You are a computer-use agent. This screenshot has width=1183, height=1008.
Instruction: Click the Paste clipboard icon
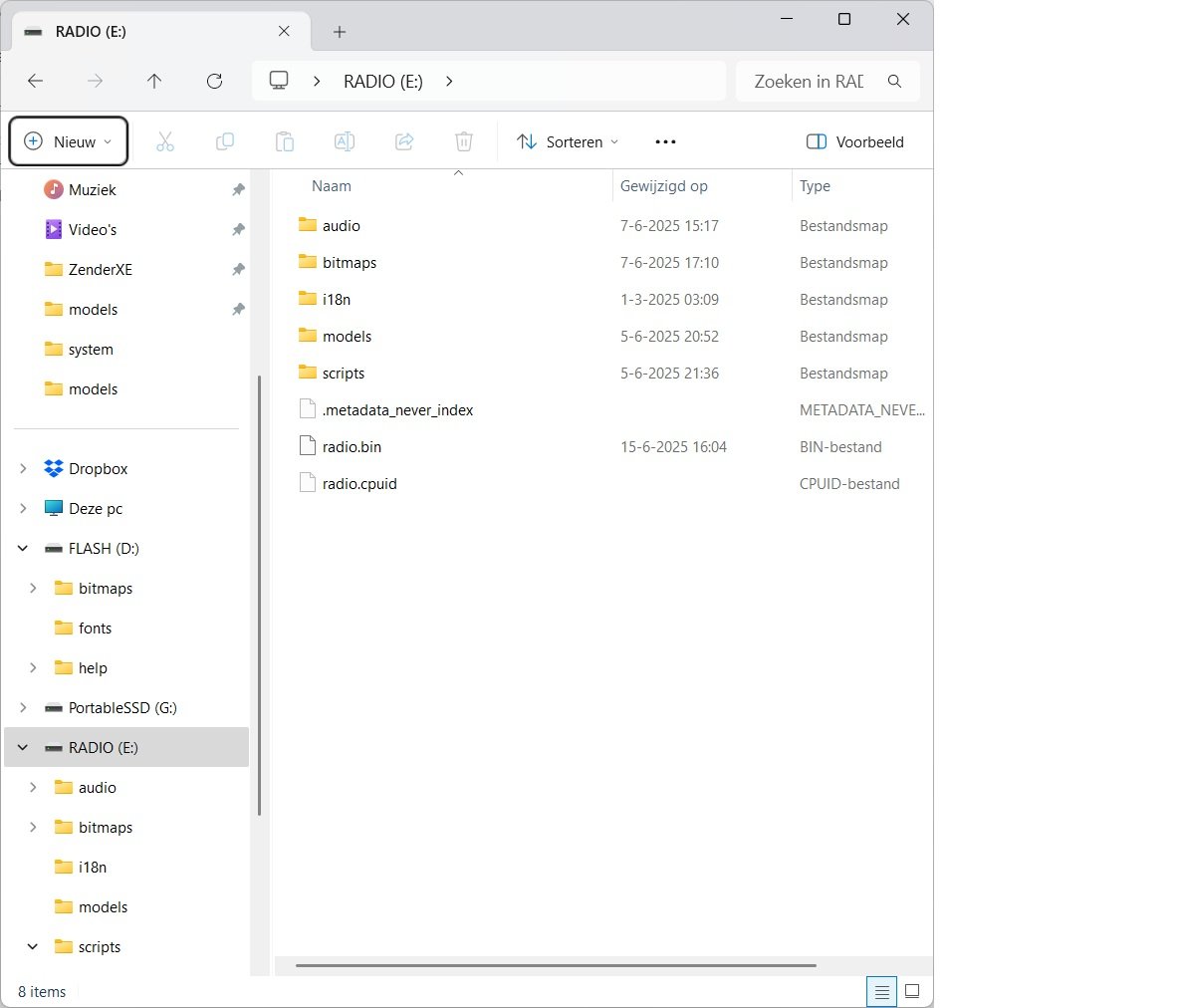coord(285,141)
